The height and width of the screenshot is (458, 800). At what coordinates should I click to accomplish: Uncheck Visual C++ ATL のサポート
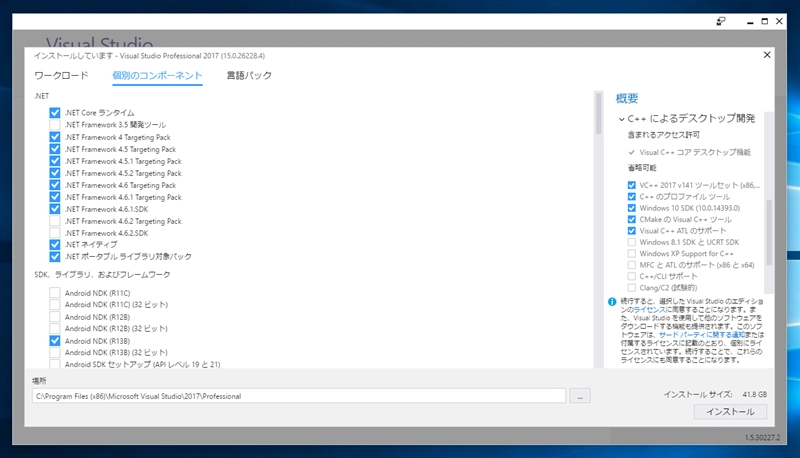pyautogui.click(x=632, y=231)
